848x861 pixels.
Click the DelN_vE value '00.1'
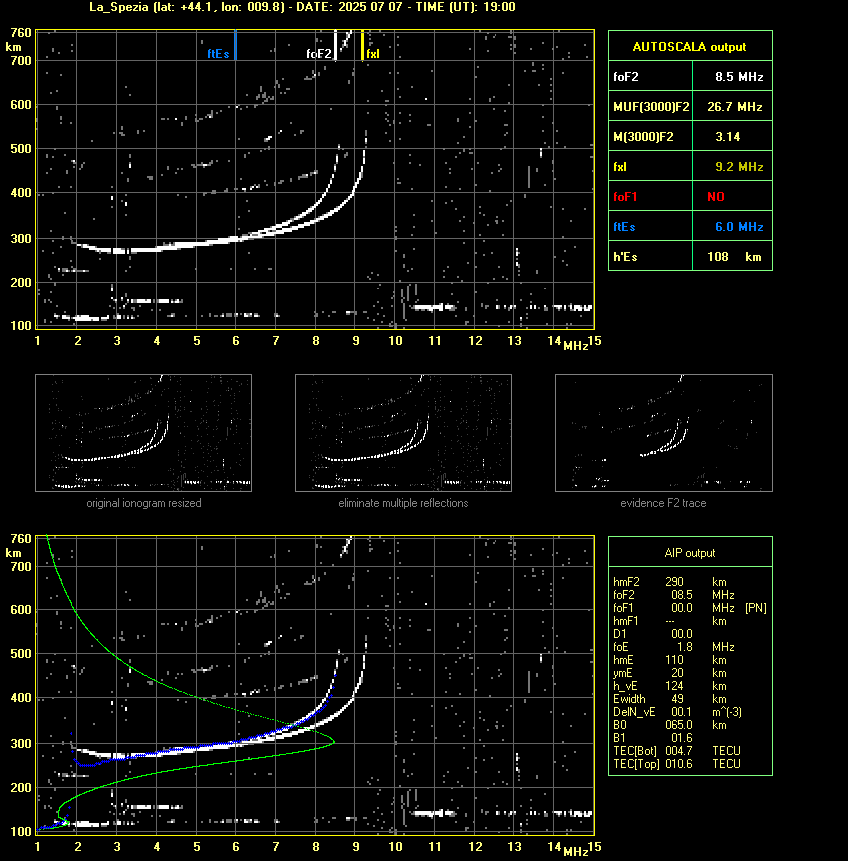[x=682, y=712]
